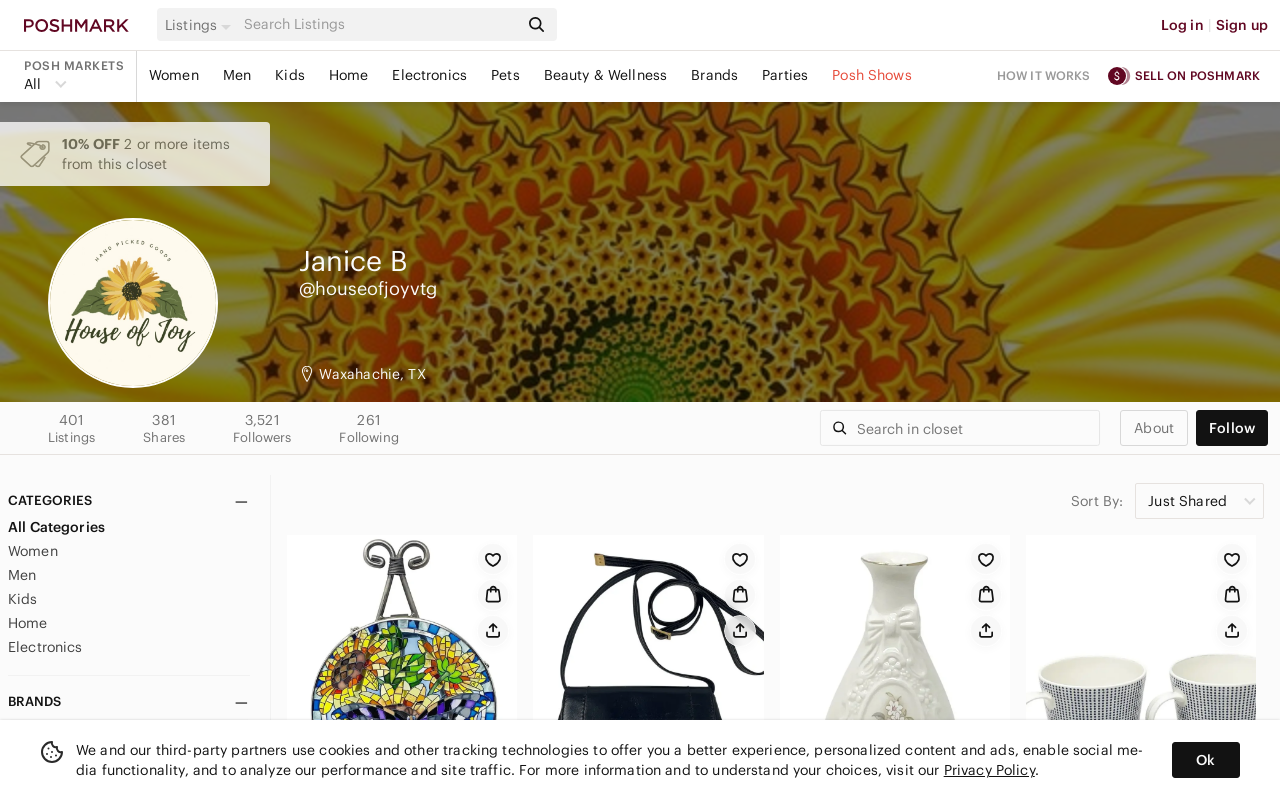The image size is (1280, 800).
Task: Filter closet by Electronics category
Action: 45,647
